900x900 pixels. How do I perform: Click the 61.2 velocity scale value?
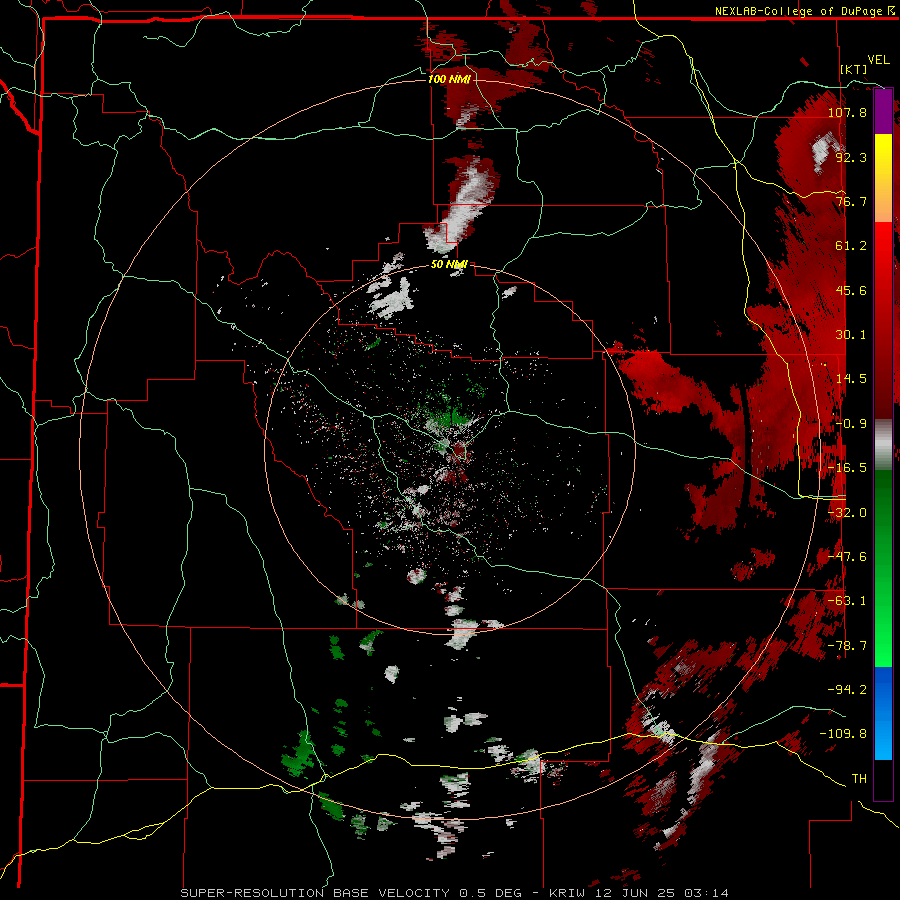[851, 246]
